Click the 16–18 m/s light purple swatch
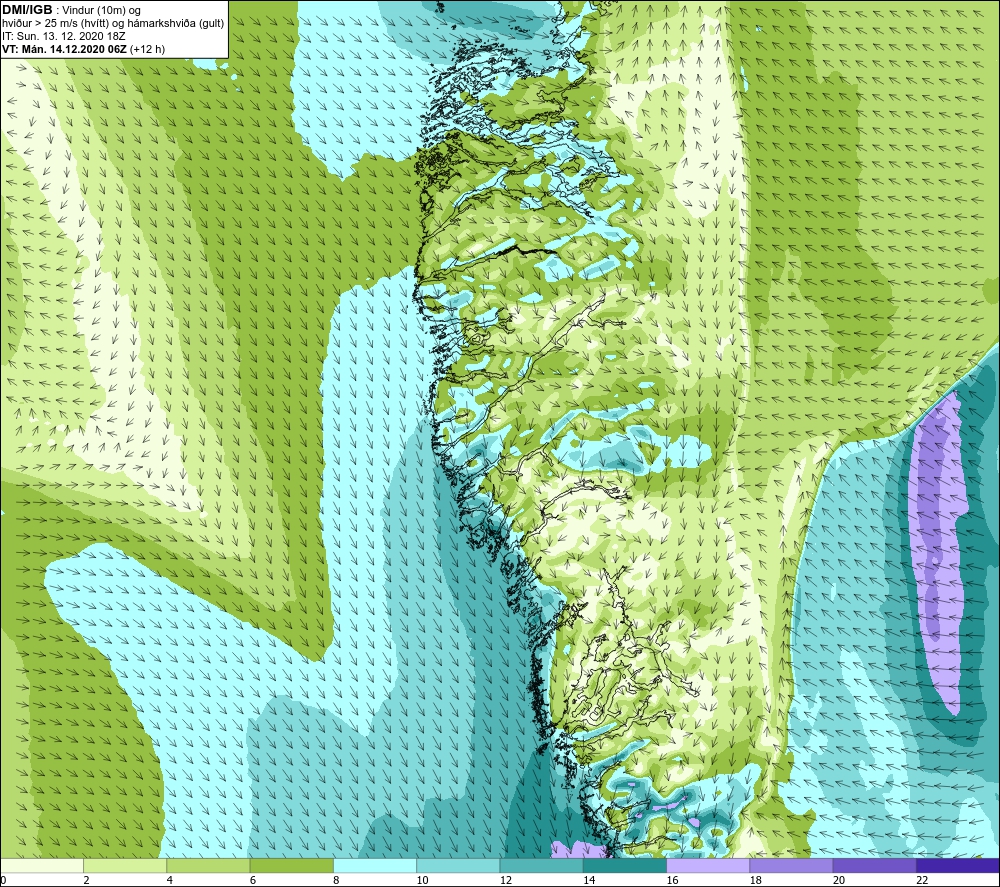The width and height of the screenshot is (1000, 887). [x=708, y=865]
